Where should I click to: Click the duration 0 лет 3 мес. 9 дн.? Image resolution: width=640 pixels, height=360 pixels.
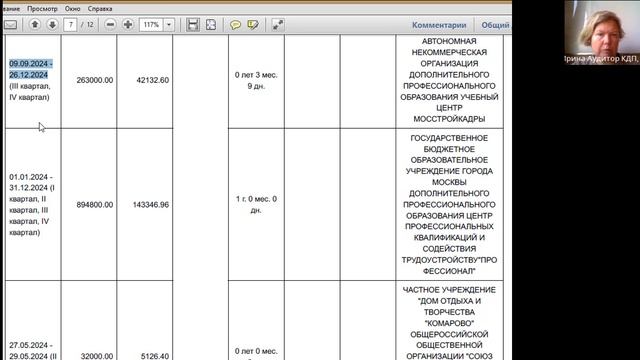(256, 80)
